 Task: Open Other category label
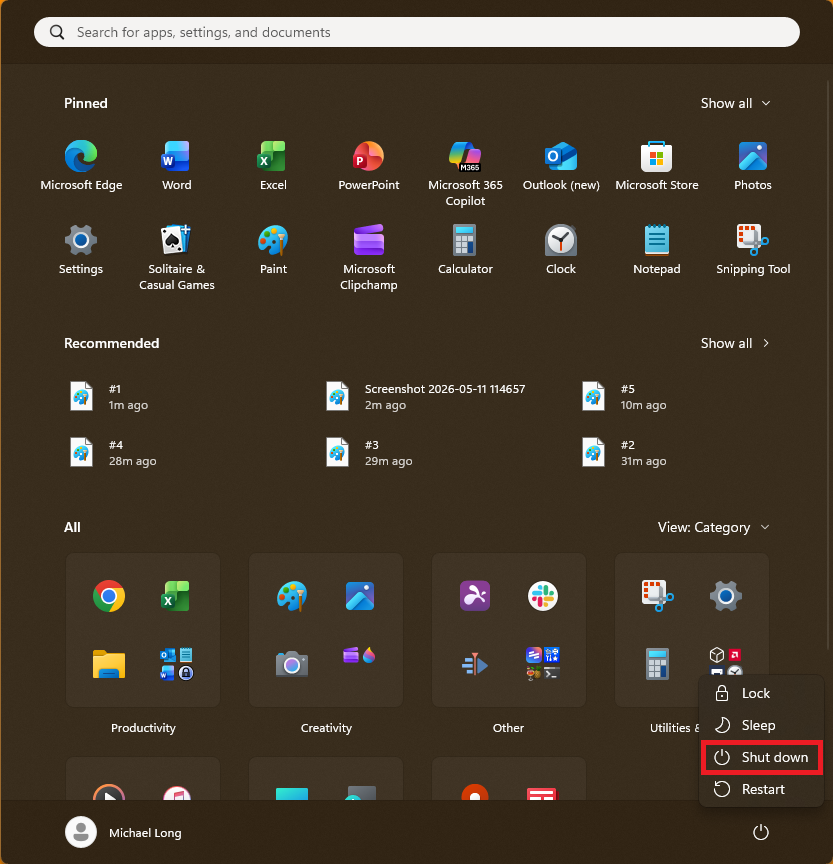click(509, 728)
